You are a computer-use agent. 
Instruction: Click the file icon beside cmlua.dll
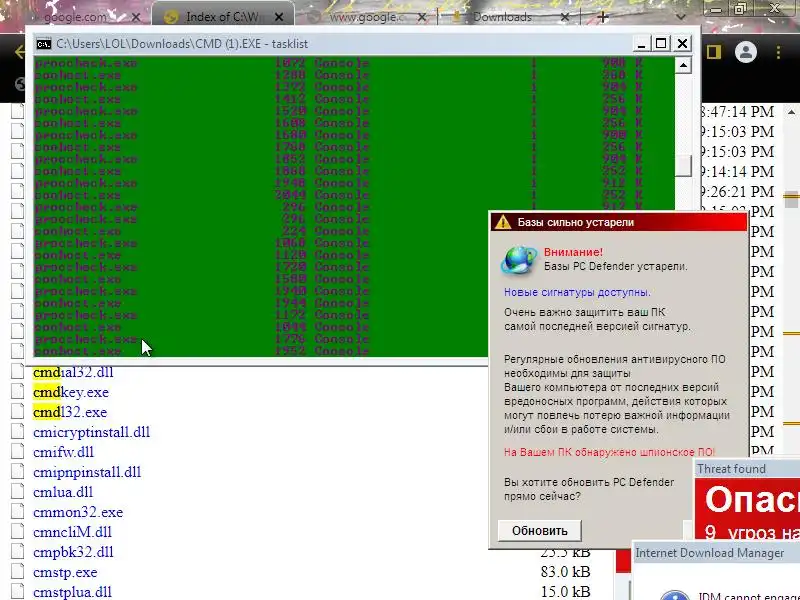(17, 491)
